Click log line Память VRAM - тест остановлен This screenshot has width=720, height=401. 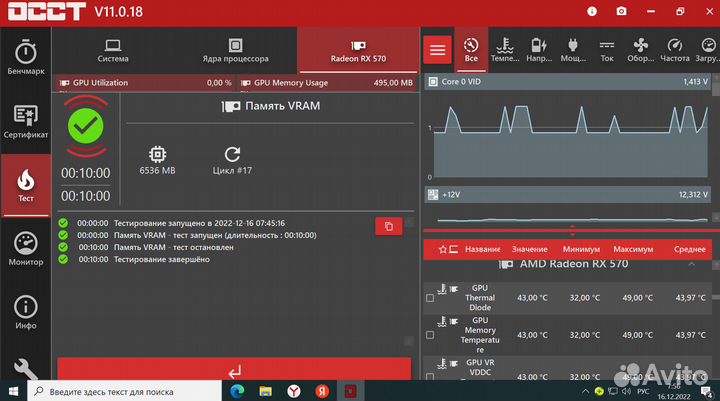click(174, 247)
